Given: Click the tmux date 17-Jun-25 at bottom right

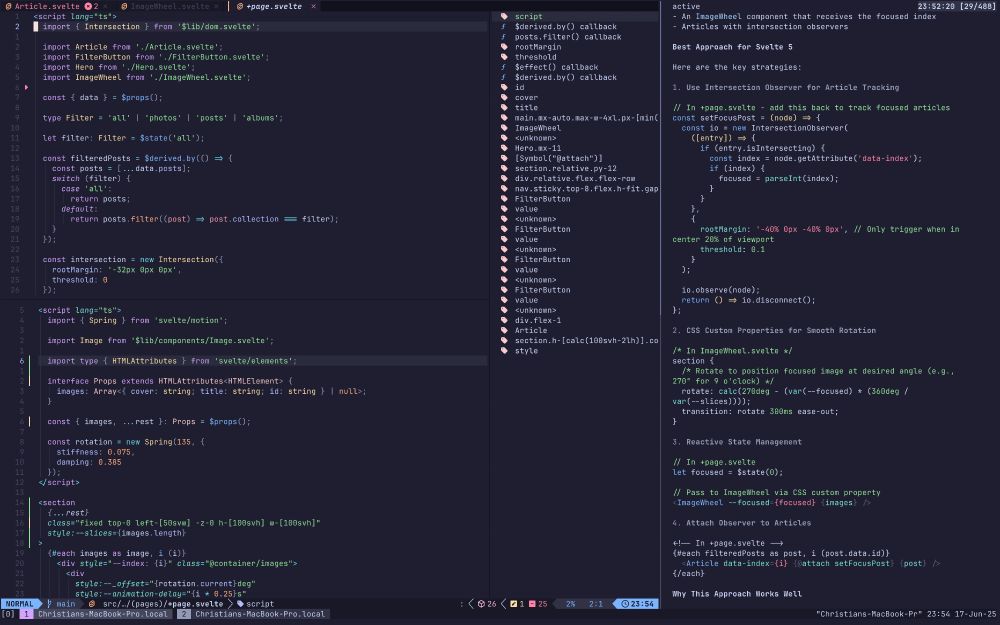Looking at the screenshot, I should pyautogui.click(x=976, y=614).
